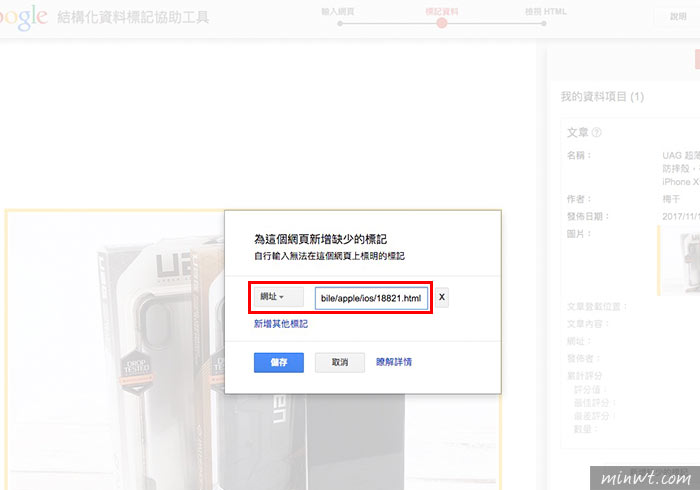Click the 我的資料項目 (1) heading
700x490 pixels.
click(602, 97)
